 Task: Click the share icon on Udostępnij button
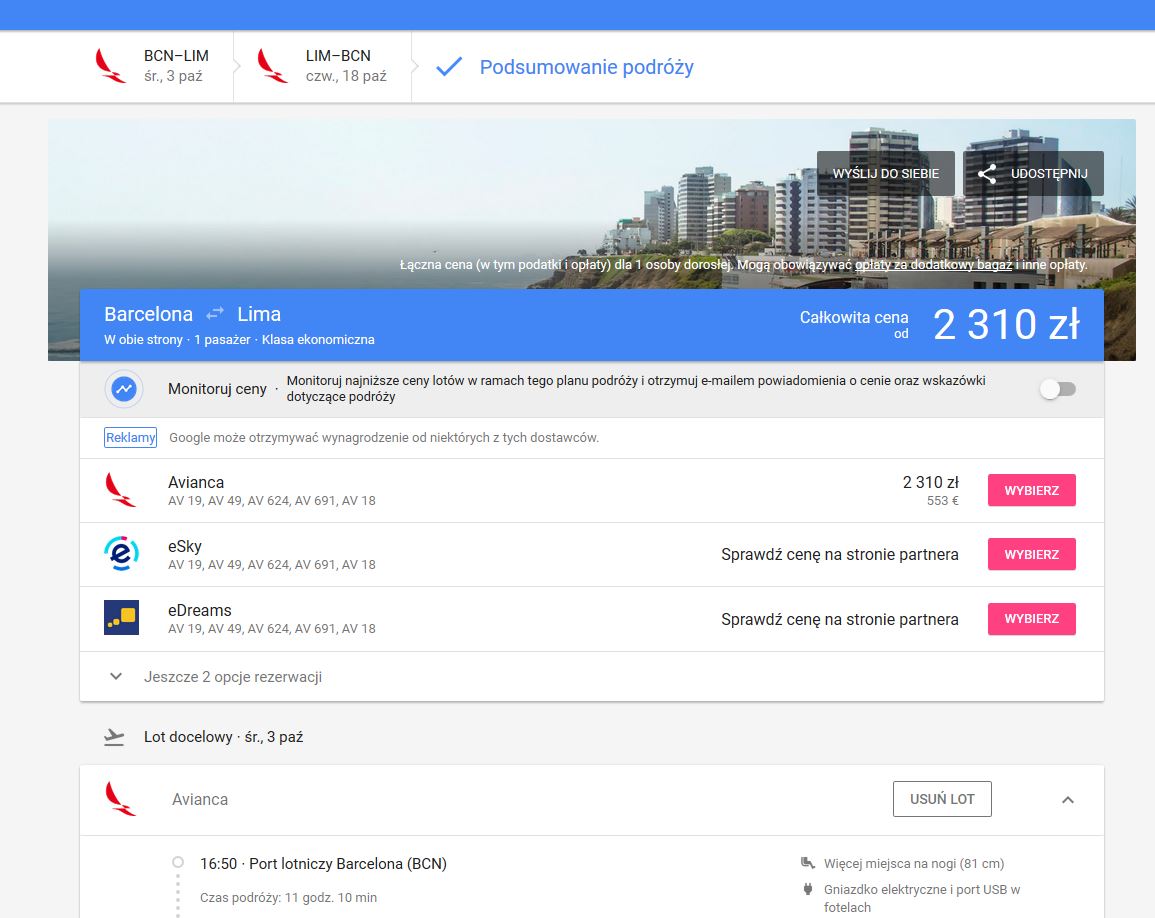click(x=987, y=174)
